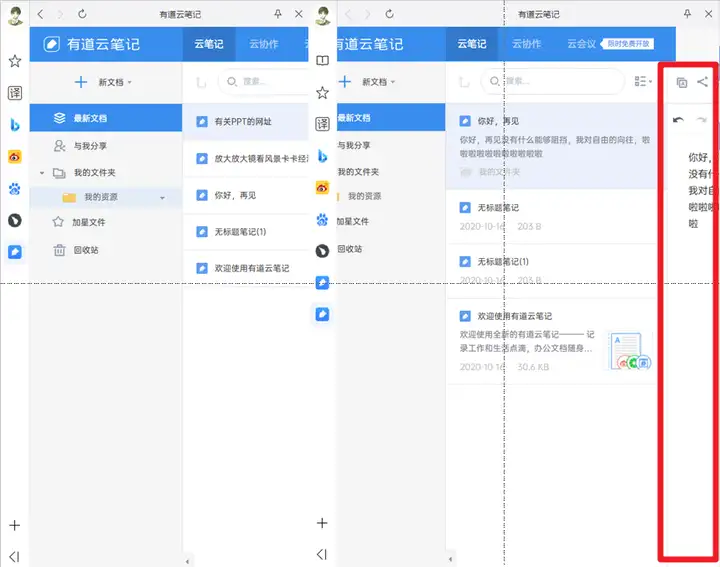Add a new sidebar app in right sidebar
The width and height of the screenshot is (720, 567).
(322, 523)
